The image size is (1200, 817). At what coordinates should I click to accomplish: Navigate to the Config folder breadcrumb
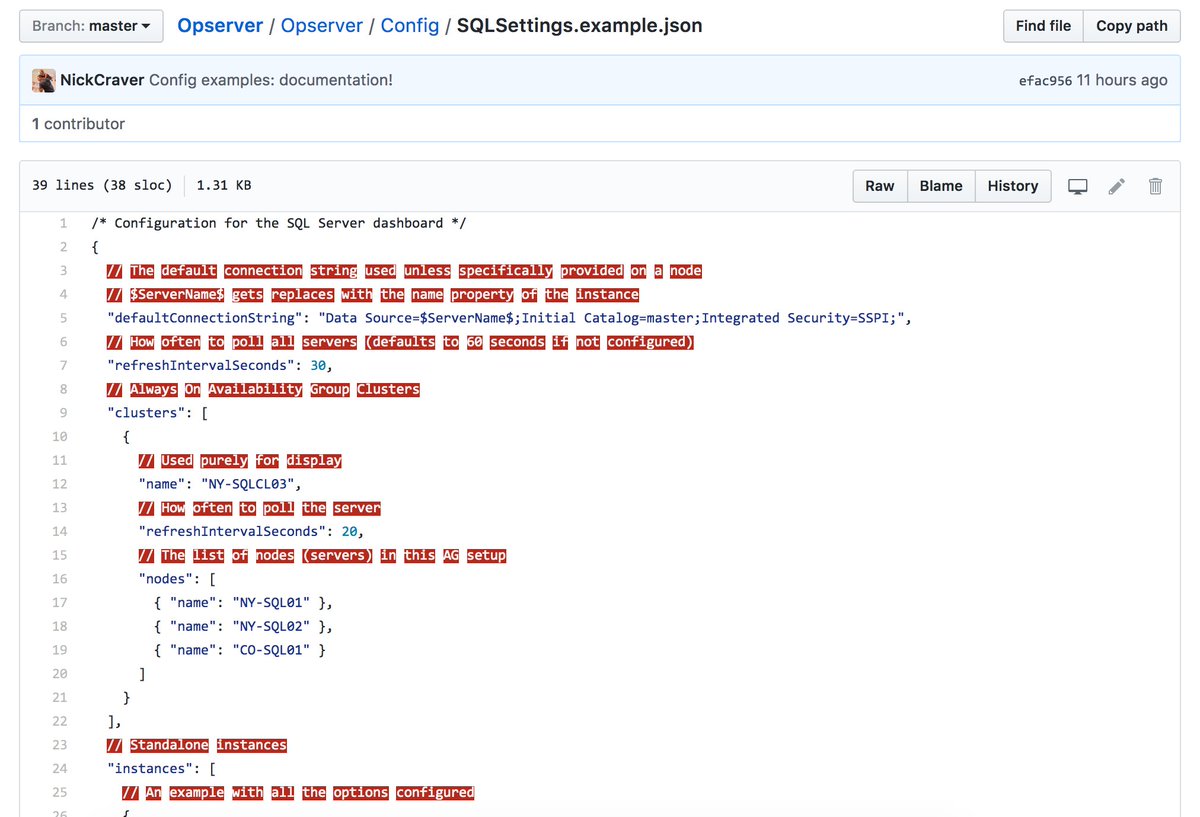pos(410,25)
